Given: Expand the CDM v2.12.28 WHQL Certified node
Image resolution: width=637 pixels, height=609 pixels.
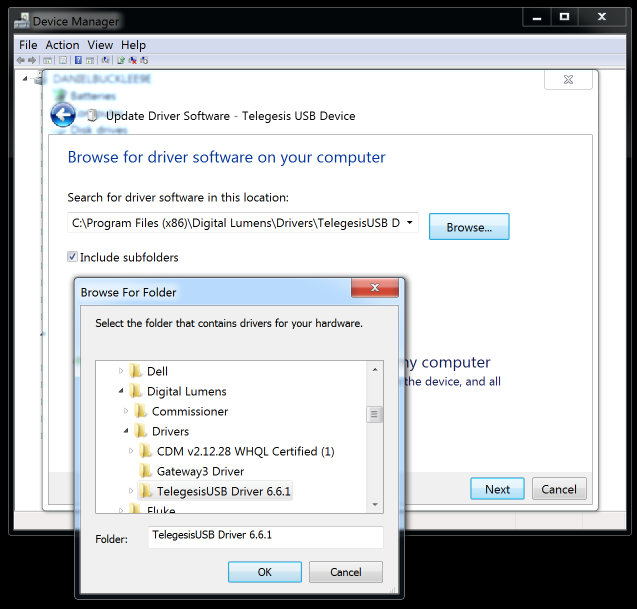Looking at the screenshot, I should coord(130,451).
